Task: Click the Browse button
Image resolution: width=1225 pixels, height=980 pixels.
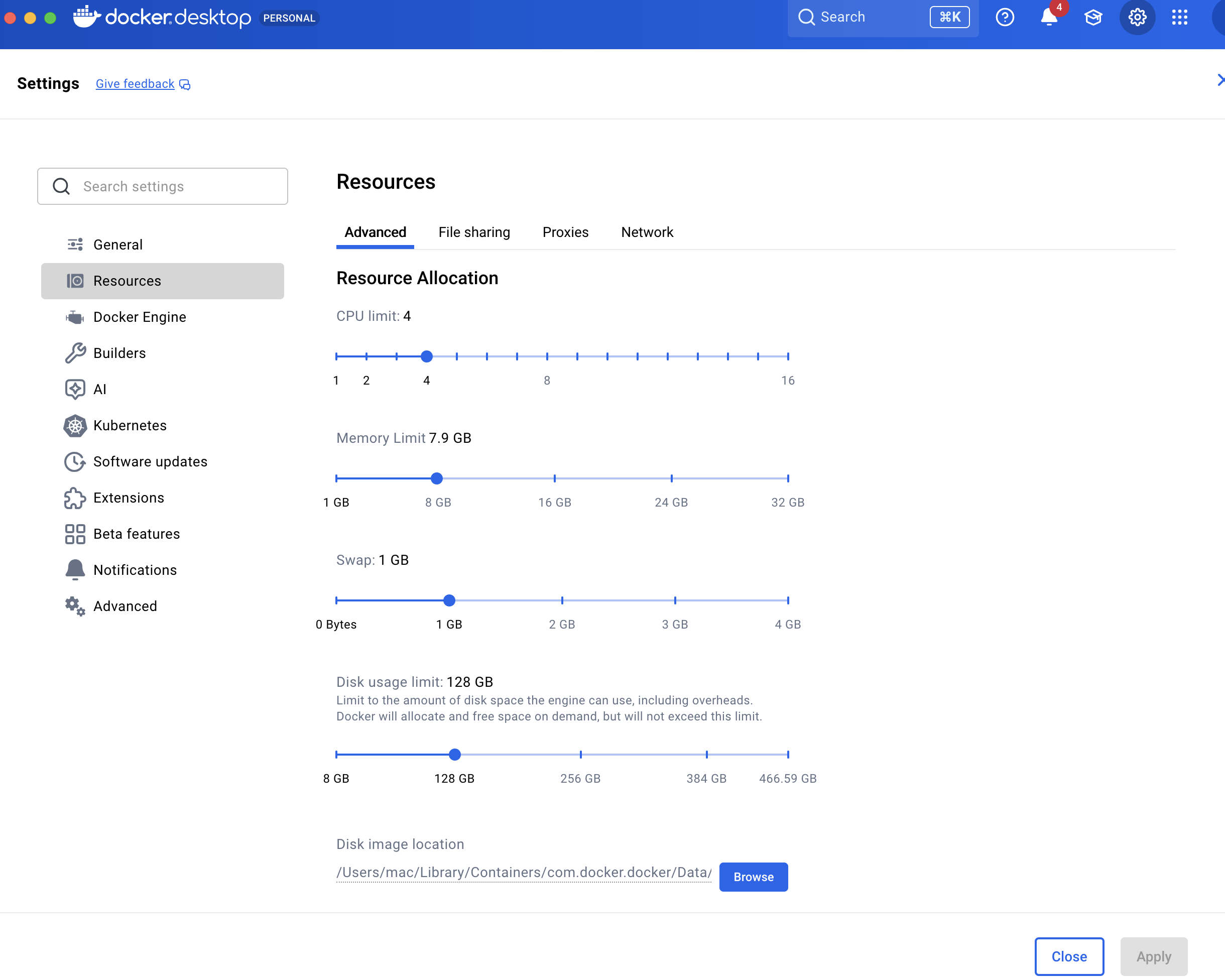Action: pyautogui.click(x=753, y=877)
